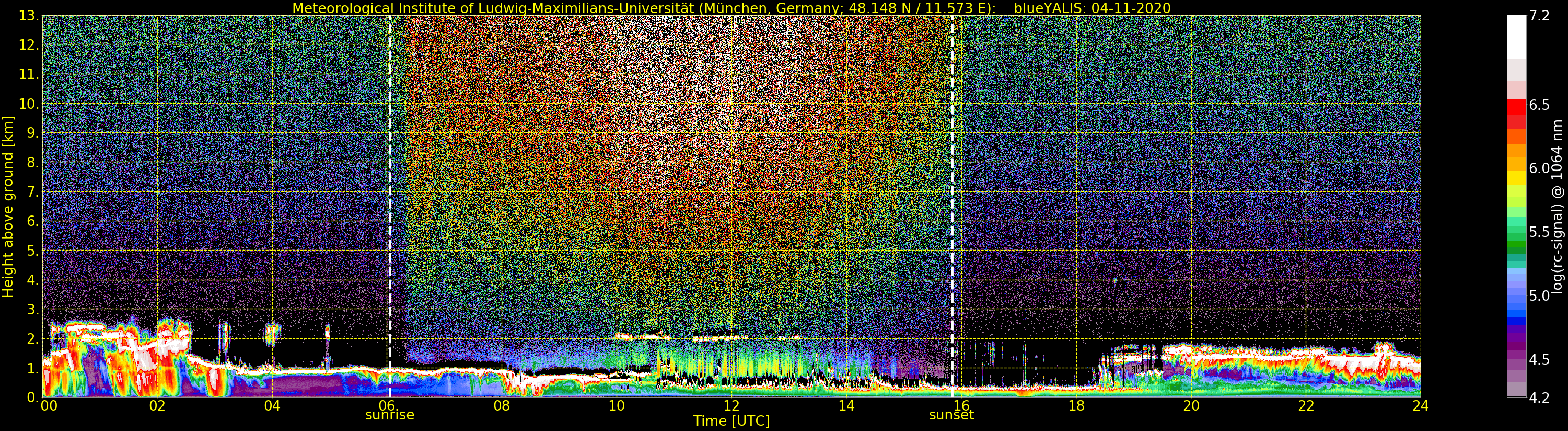Click the '9.' height axis tick label

(x=32, y=133)
